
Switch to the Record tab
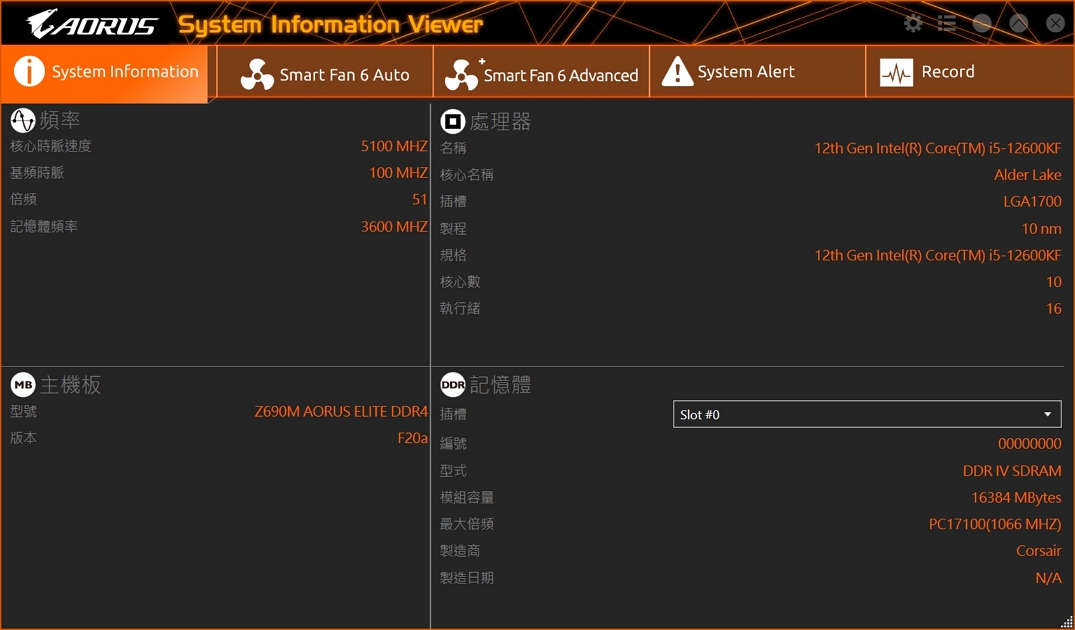click(x=970, y=72)
